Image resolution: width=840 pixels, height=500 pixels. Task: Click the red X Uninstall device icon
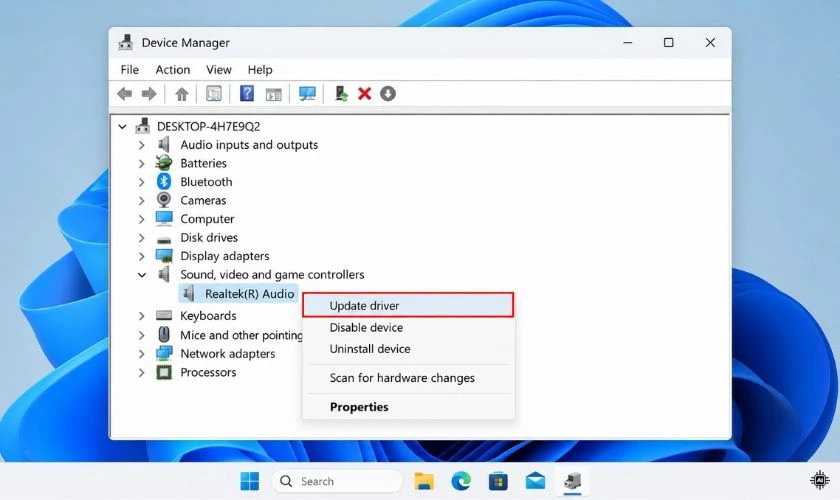365,94
